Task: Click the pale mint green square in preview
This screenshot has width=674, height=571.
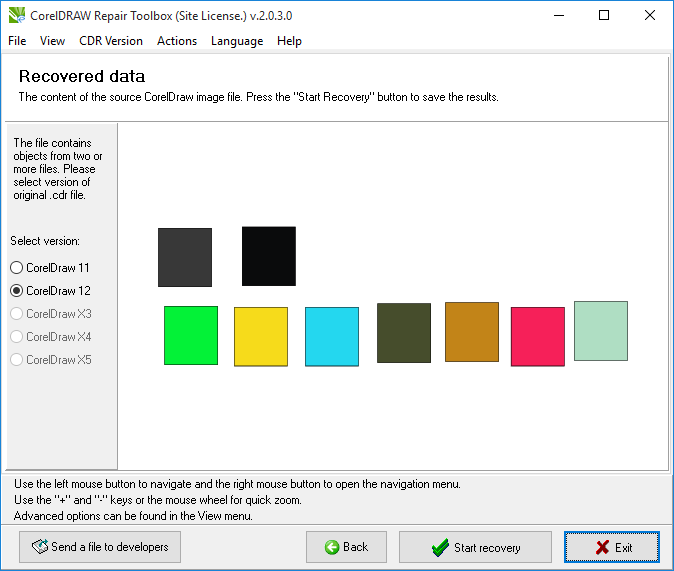Action: pyautogui.click(x=601, y=331)
